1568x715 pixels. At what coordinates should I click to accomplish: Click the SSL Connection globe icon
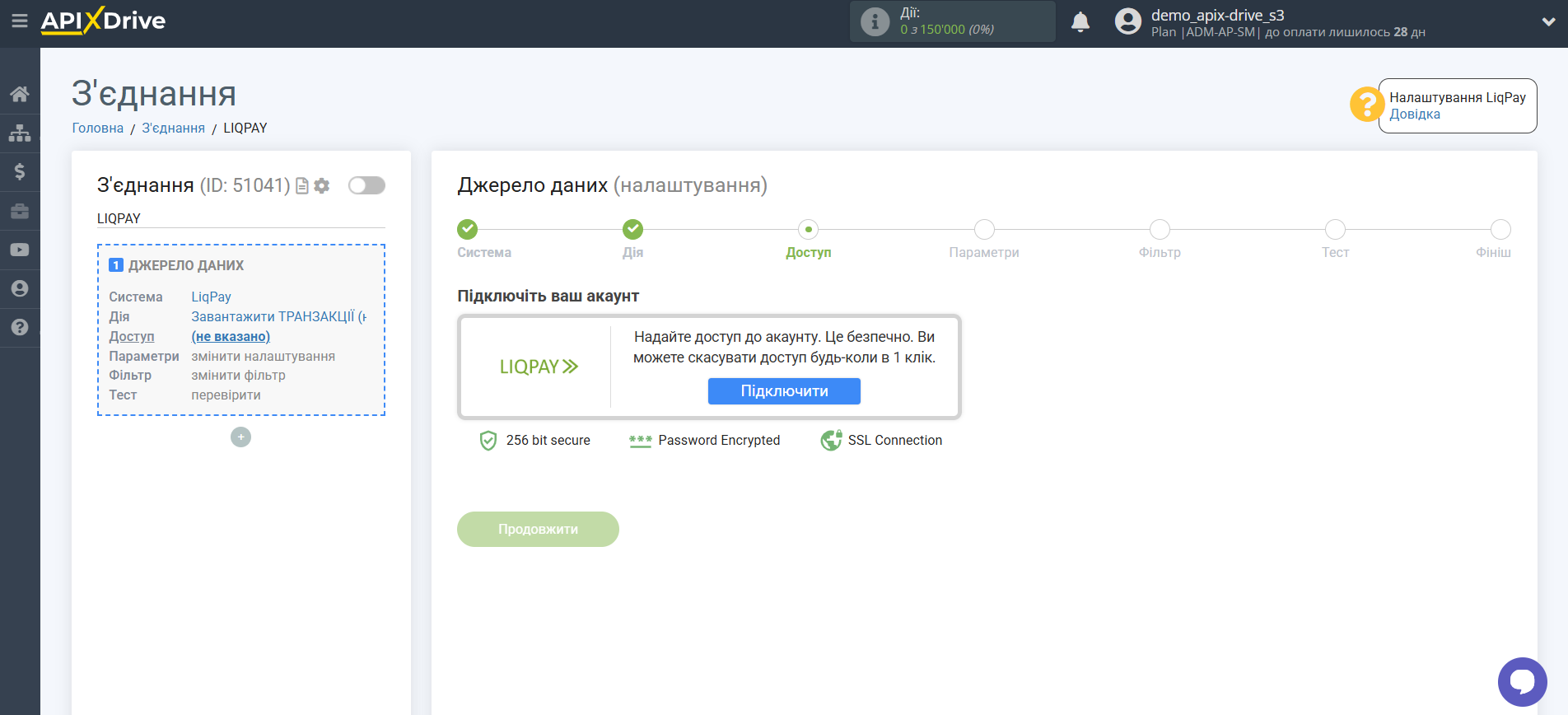pyautogui.click(x=832, y=441)
